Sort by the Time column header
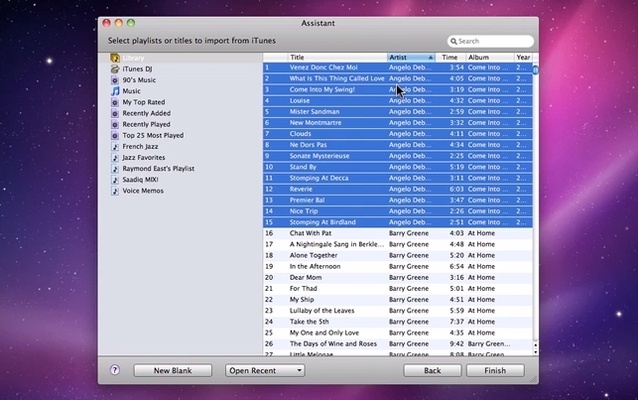638x400 pixels. (450, 57)
